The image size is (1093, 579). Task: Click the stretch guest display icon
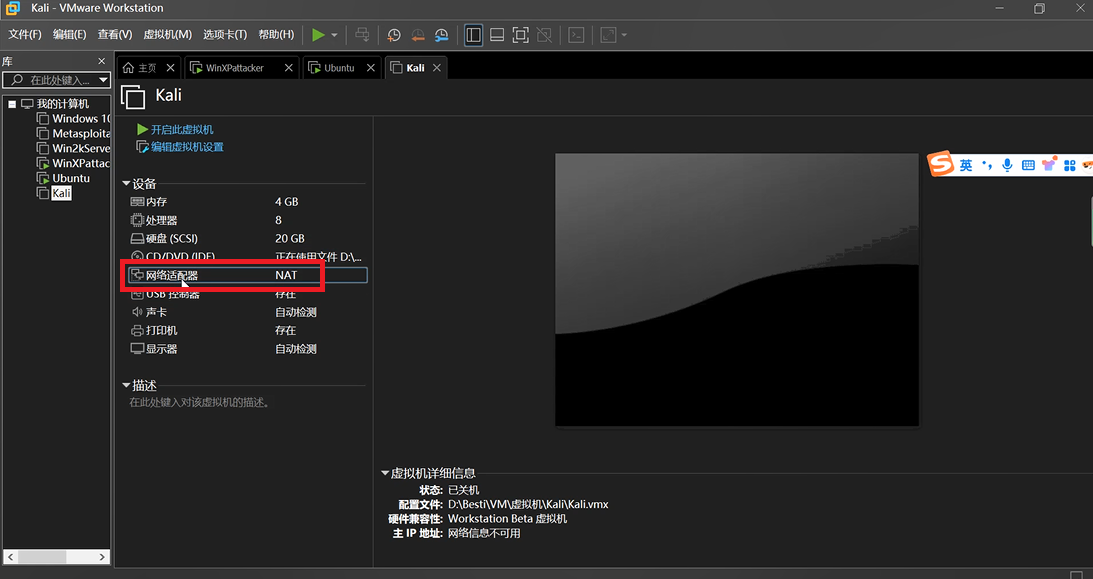(x=609, y=35)
